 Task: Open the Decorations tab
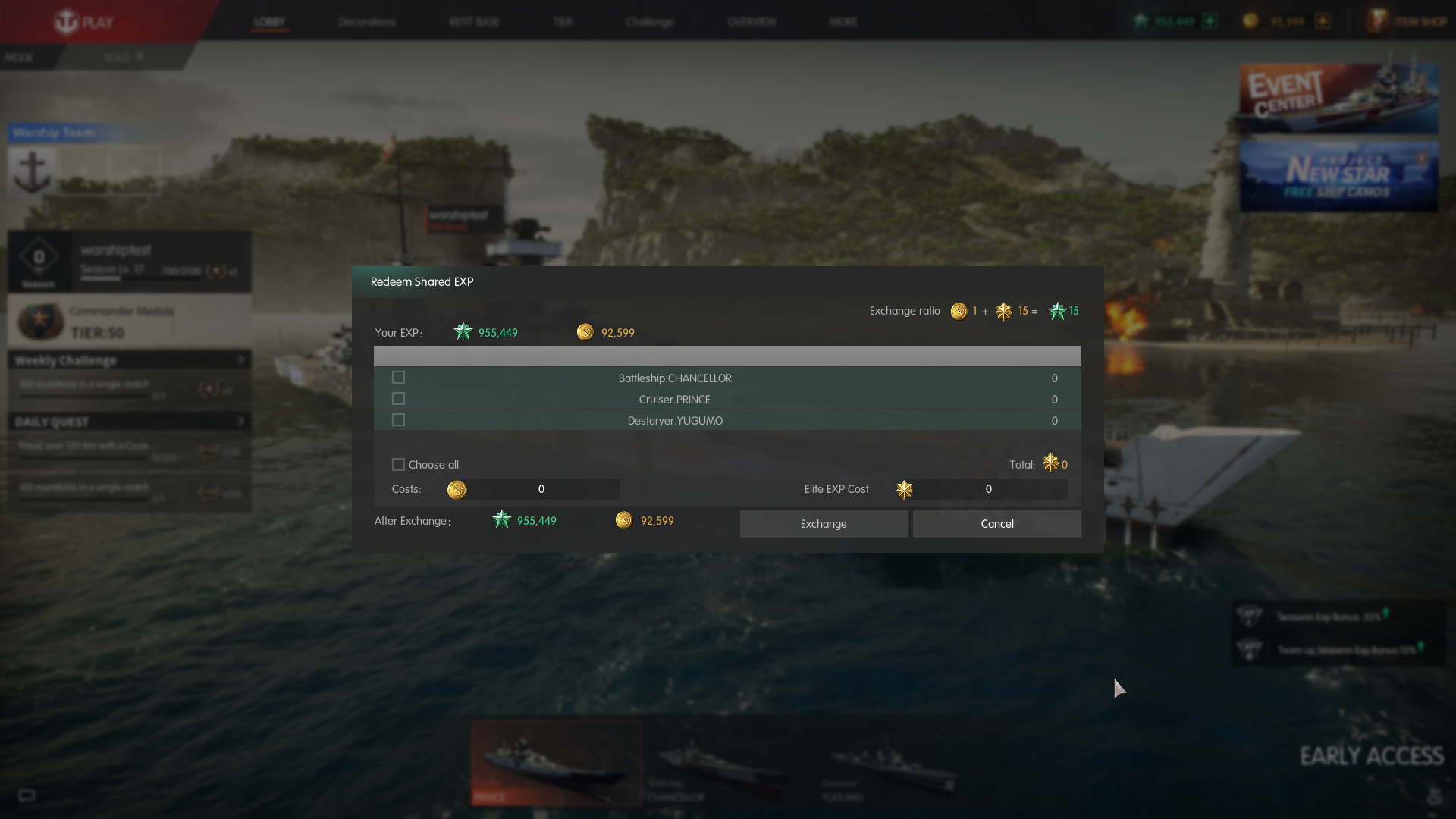tap(367, 22)
